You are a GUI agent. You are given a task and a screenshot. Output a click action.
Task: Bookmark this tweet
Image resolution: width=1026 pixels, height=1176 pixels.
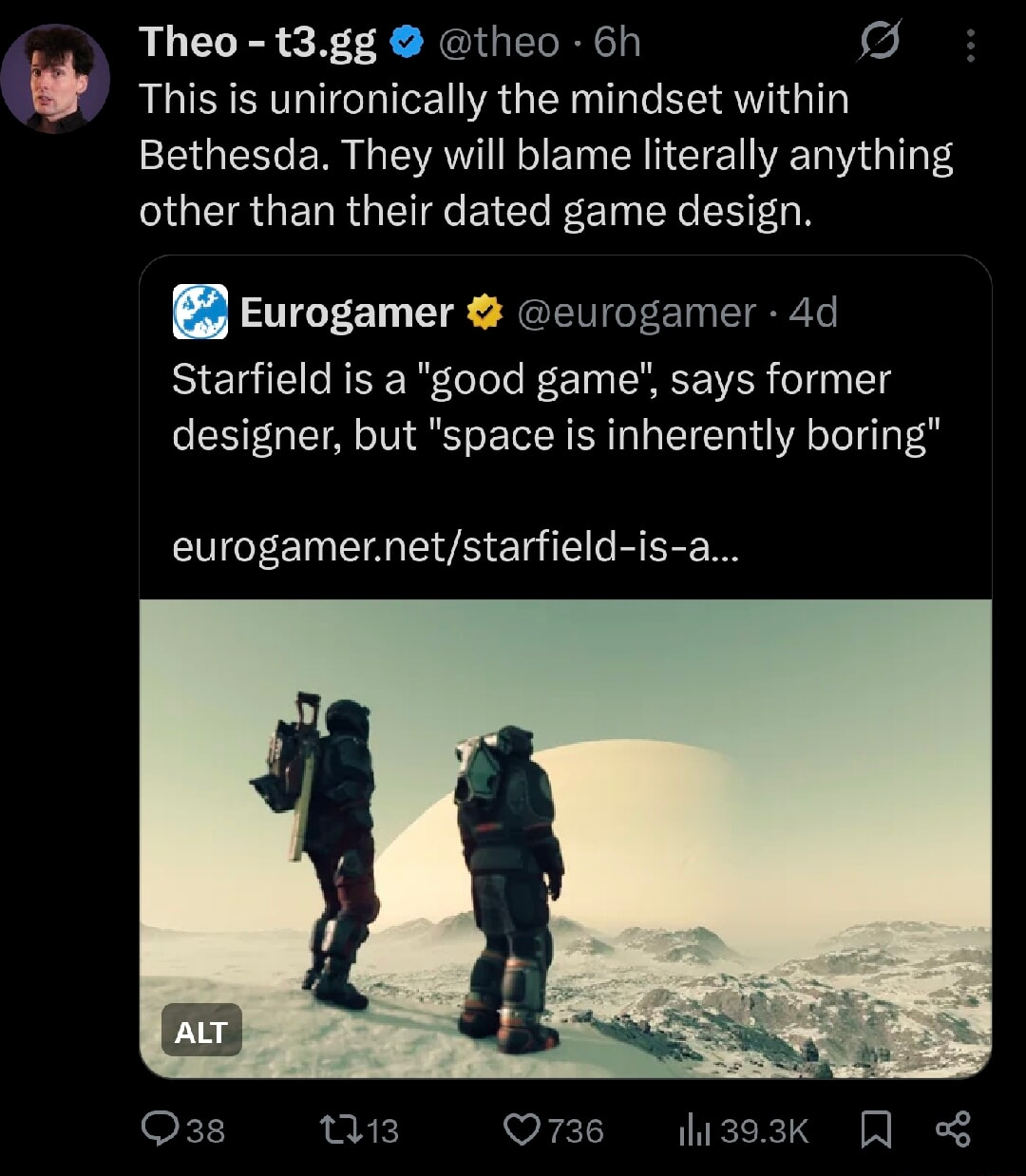coord(875,1130)
